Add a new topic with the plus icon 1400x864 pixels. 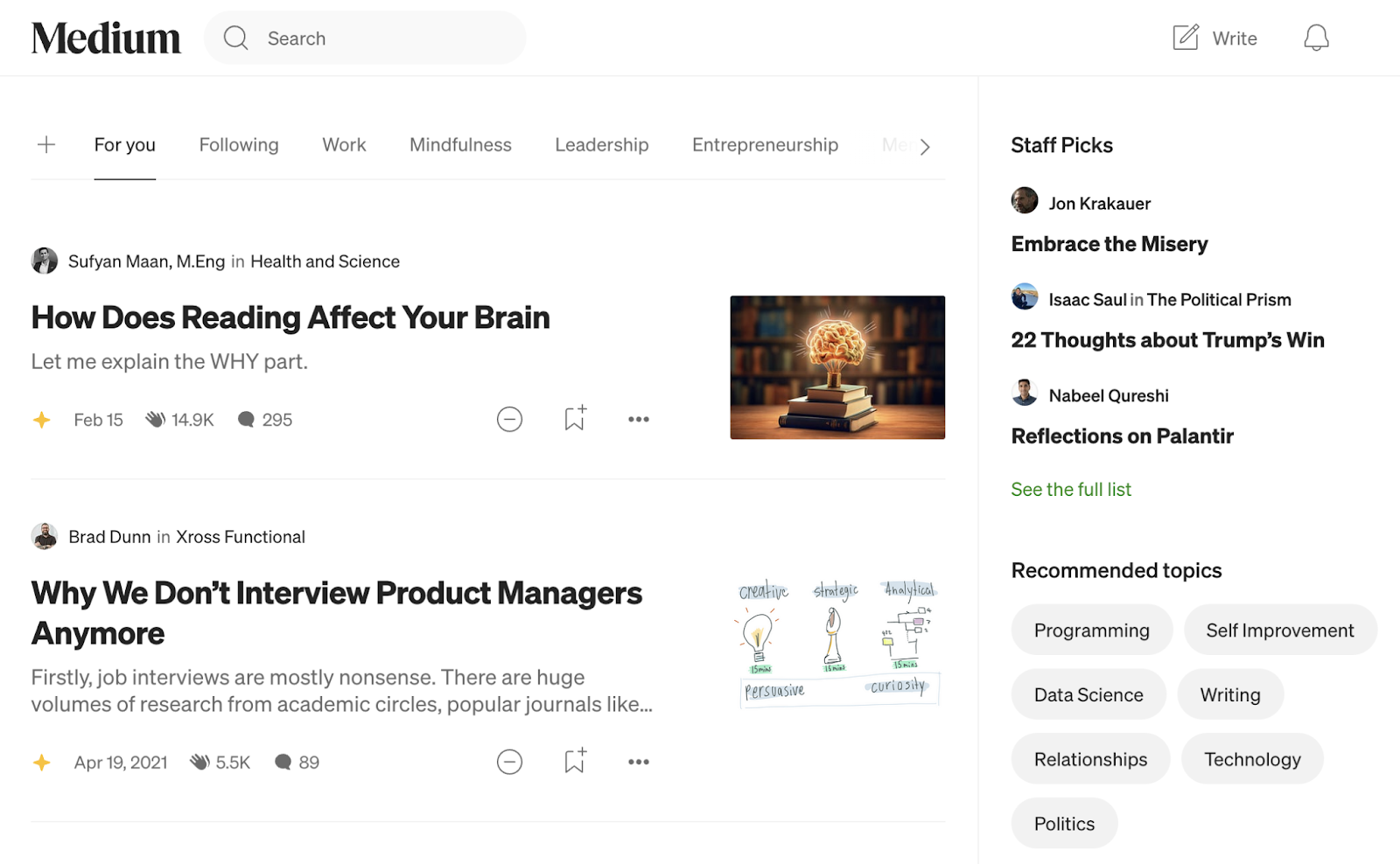coord(46,144)
